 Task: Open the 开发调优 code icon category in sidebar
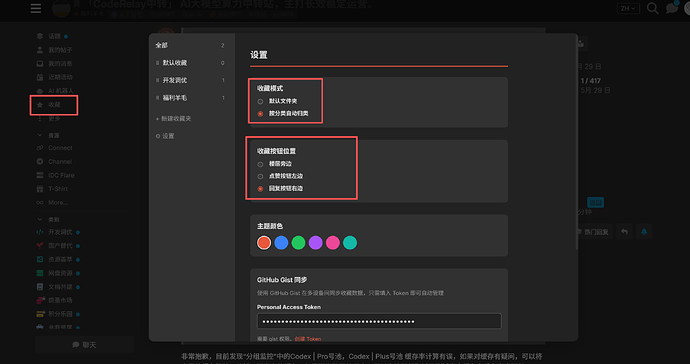pos(40,232)
